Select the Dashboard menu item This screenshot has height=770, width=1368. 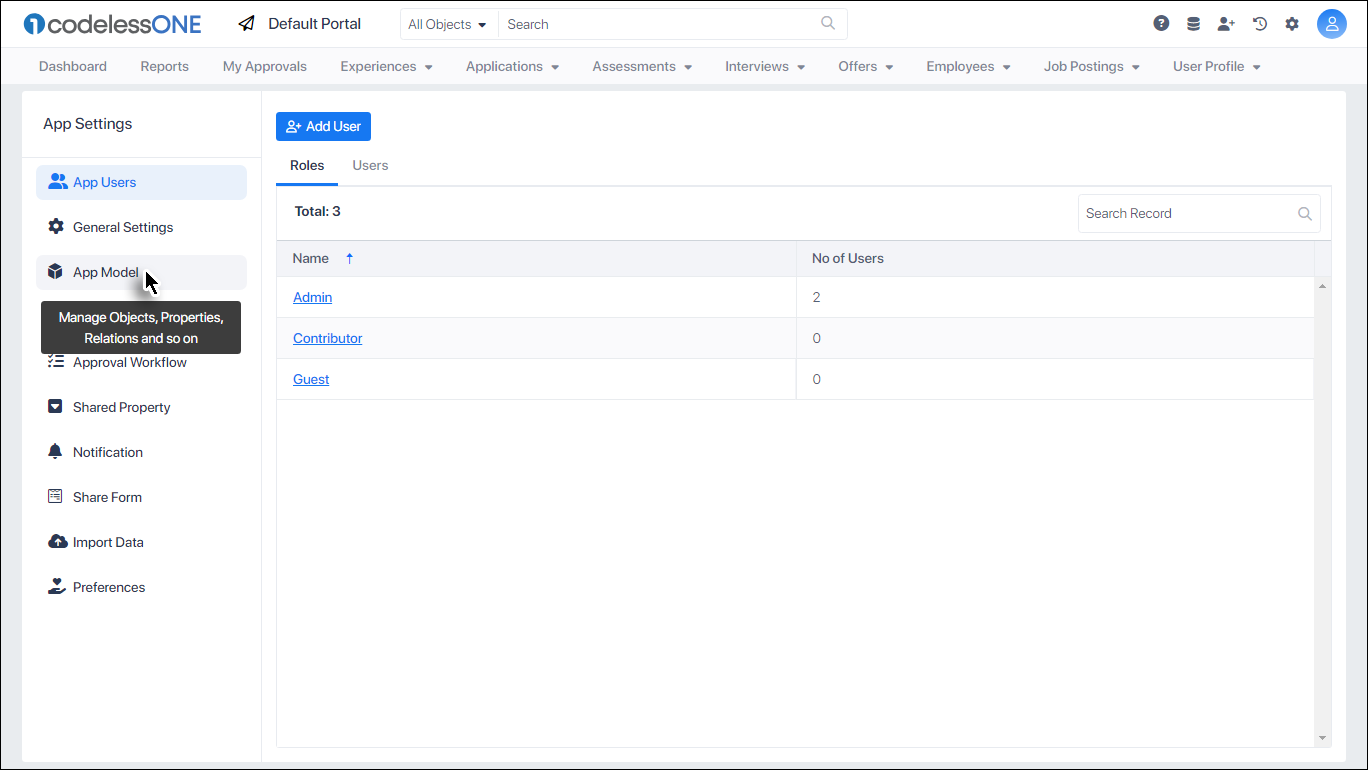[x=72, y=66]
